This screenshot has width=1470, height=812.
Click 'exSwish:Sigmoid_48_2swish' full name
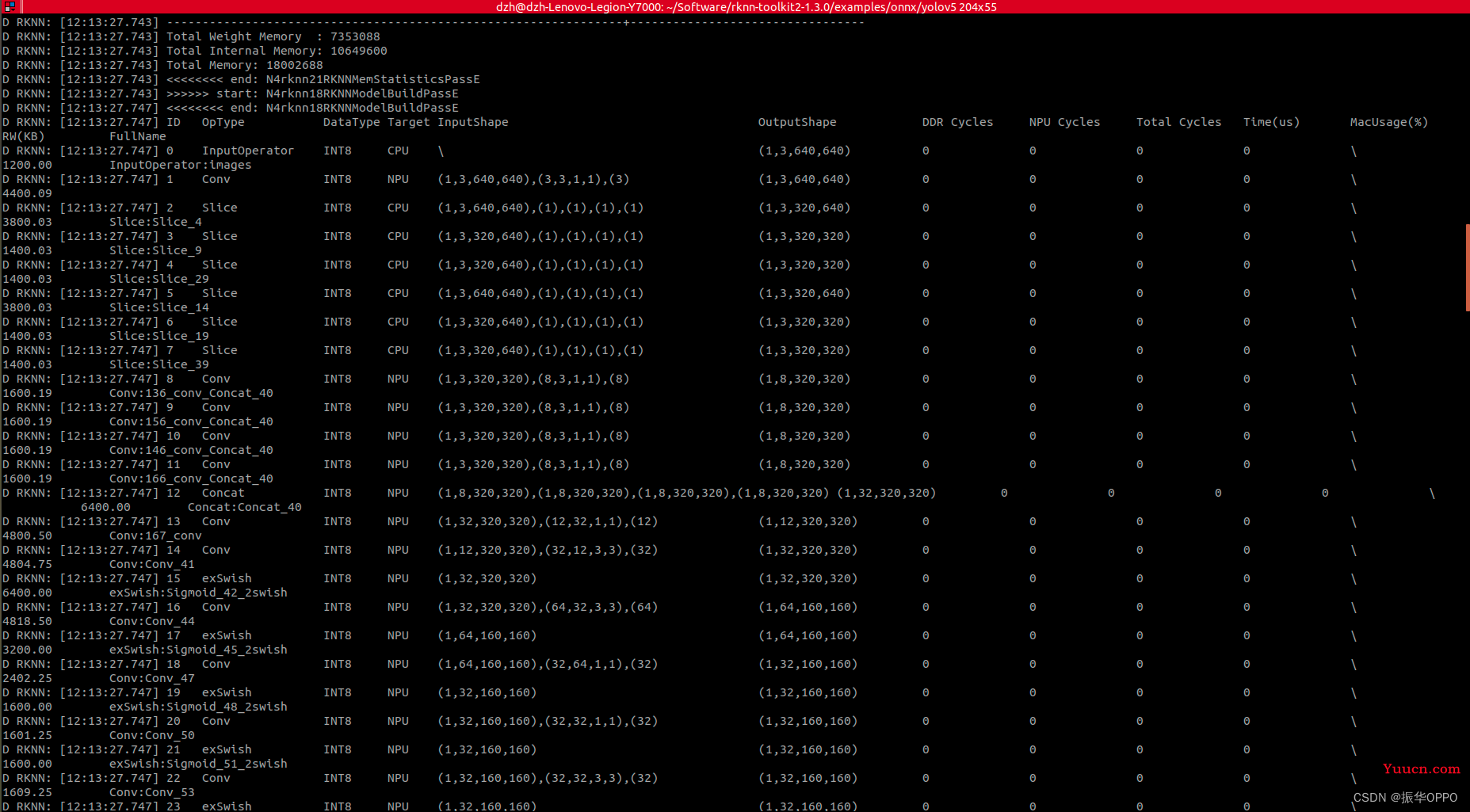[x=198, y=707]
